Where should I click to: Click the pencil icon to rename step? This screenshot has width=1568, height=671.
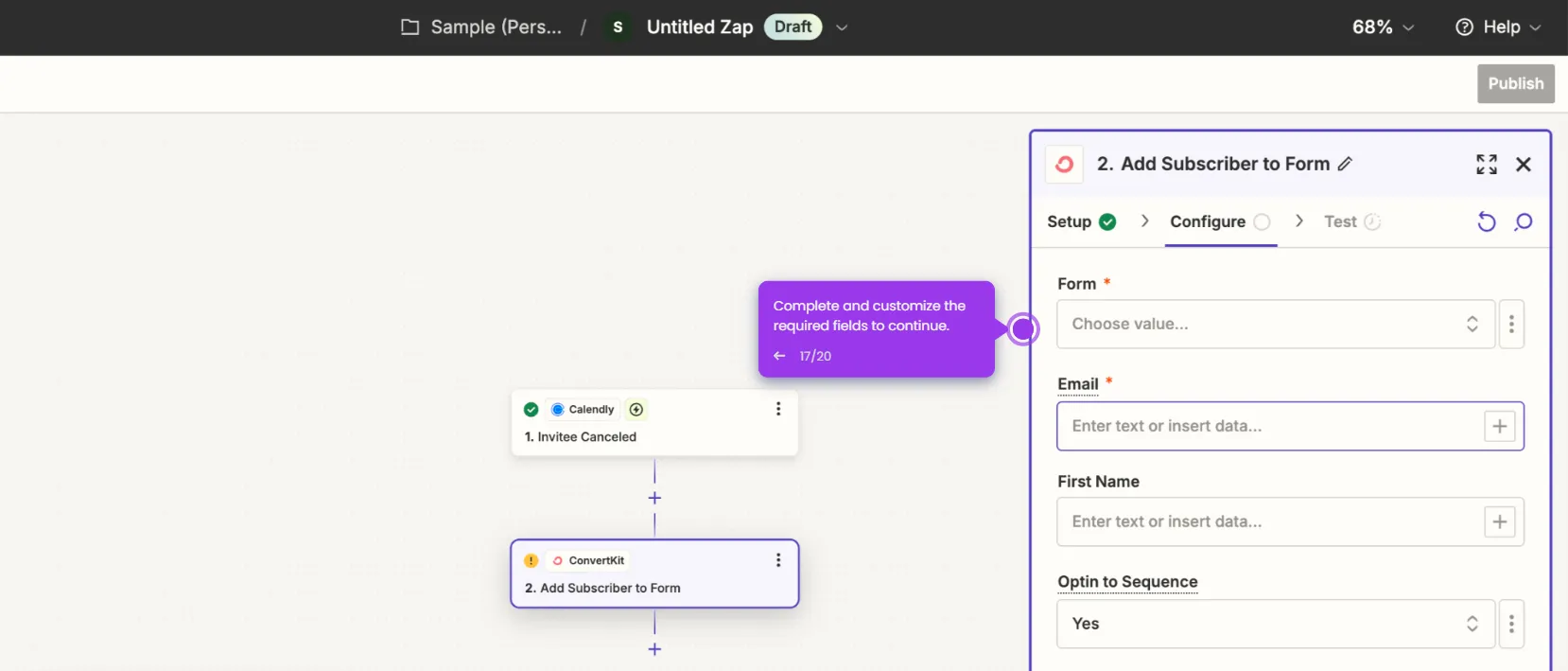click(x=1345, y=164)
